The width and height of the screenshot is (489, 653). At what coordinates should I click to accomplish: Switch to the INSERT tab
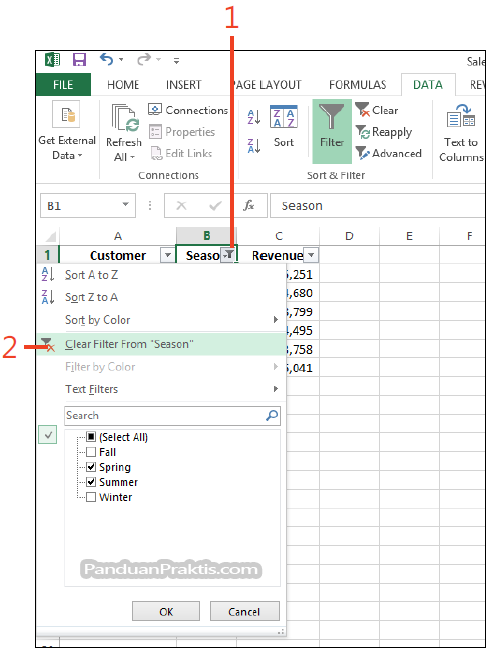(x=183, y=85)
